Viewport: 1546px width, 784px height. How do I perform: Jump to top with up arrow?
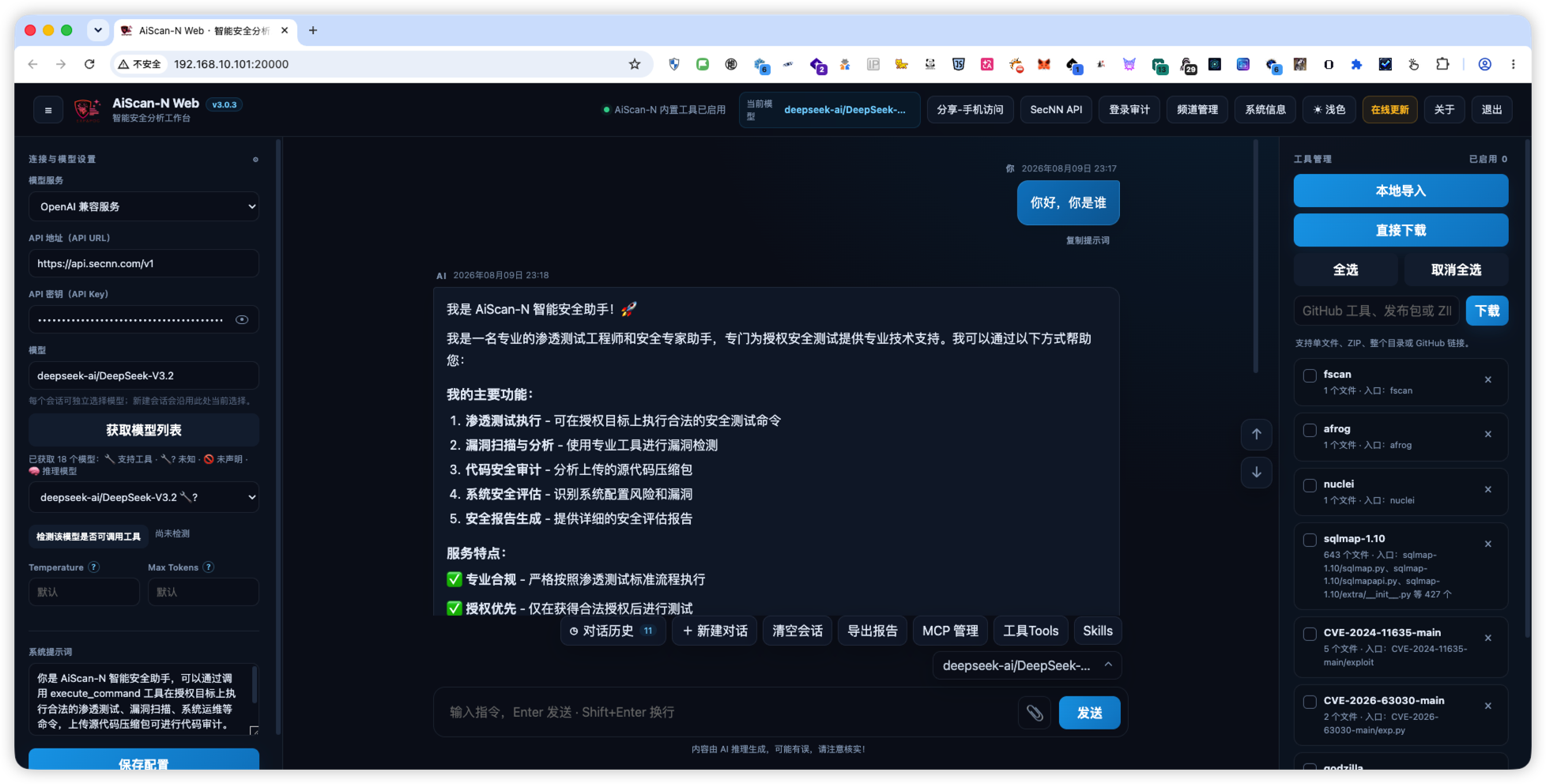(x=1256, y=434)
